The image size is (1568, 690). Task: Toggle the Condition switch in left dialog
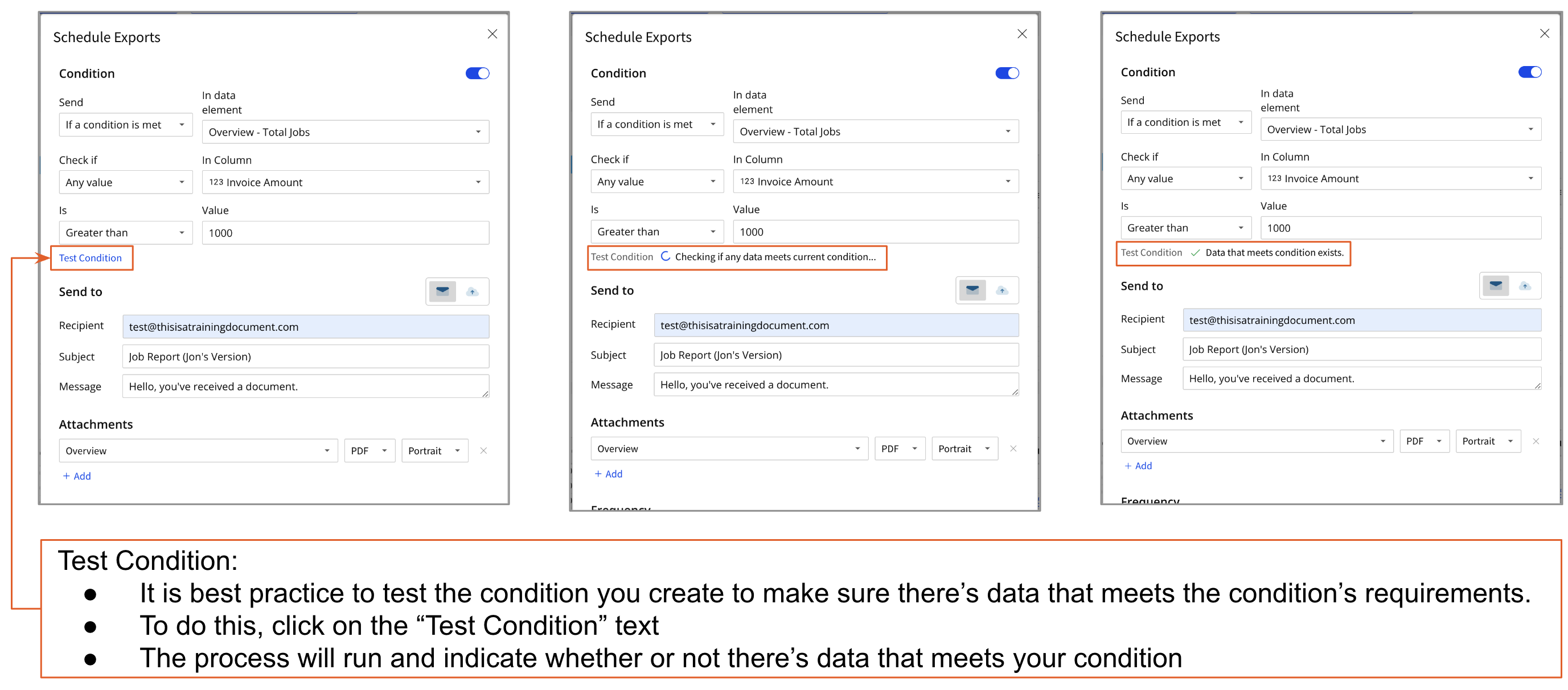[477, 73]
